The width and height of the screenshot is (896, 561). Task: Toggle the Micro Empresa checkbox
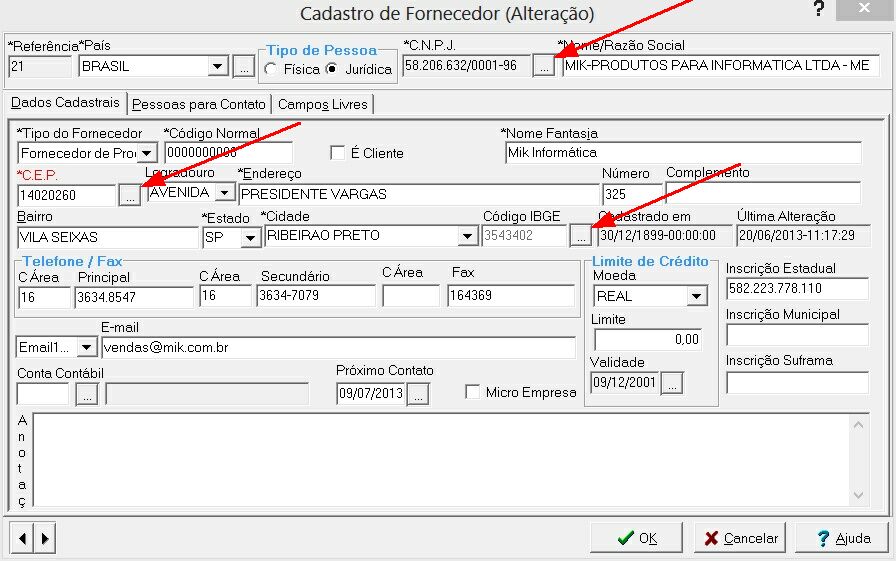(473, 392)
